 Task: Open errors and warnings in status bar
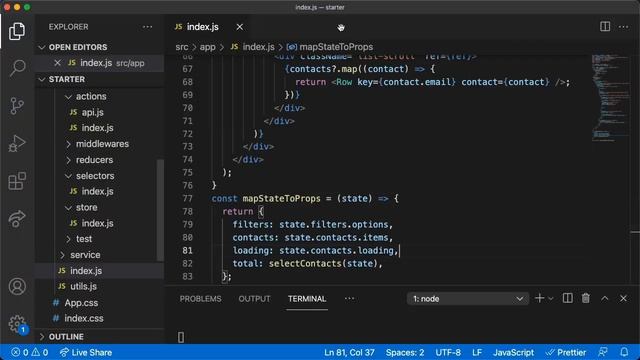29,352
